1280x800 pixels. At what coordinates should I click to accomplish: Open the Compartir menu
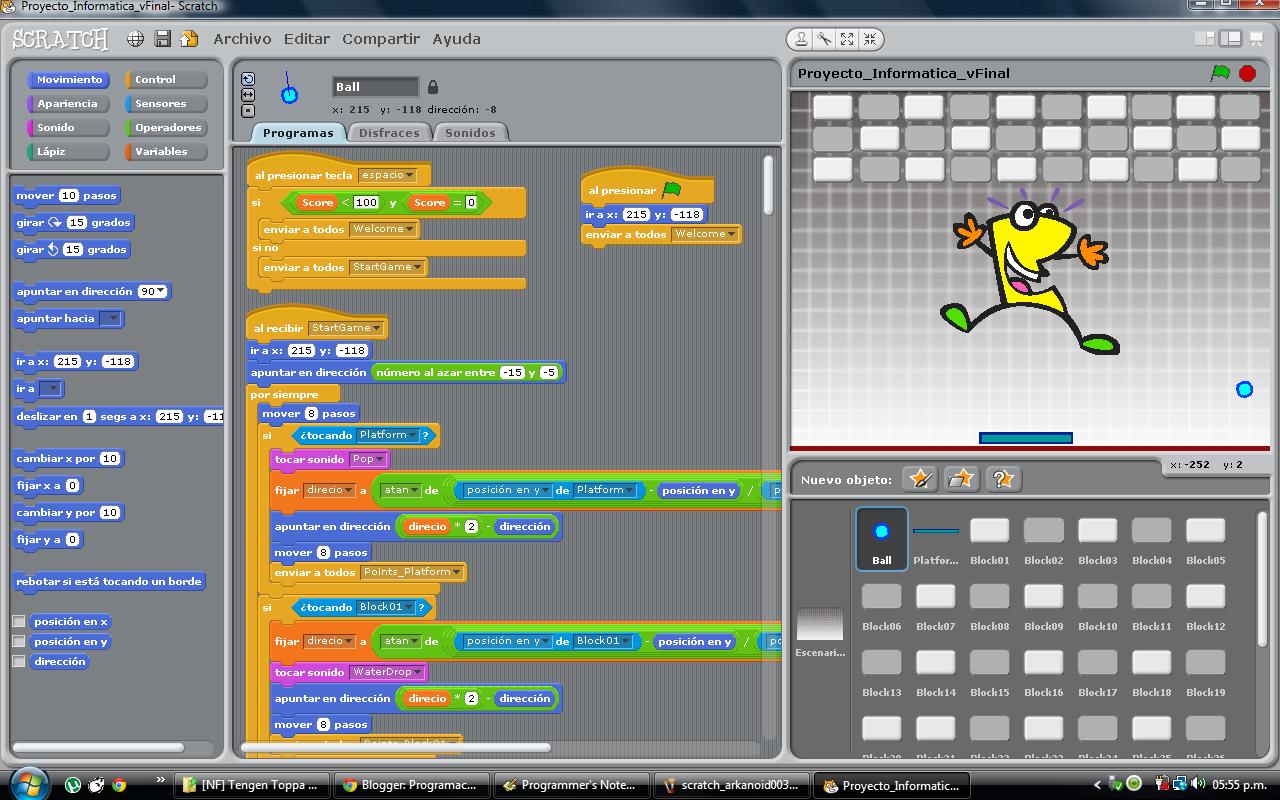coord(380,39)
